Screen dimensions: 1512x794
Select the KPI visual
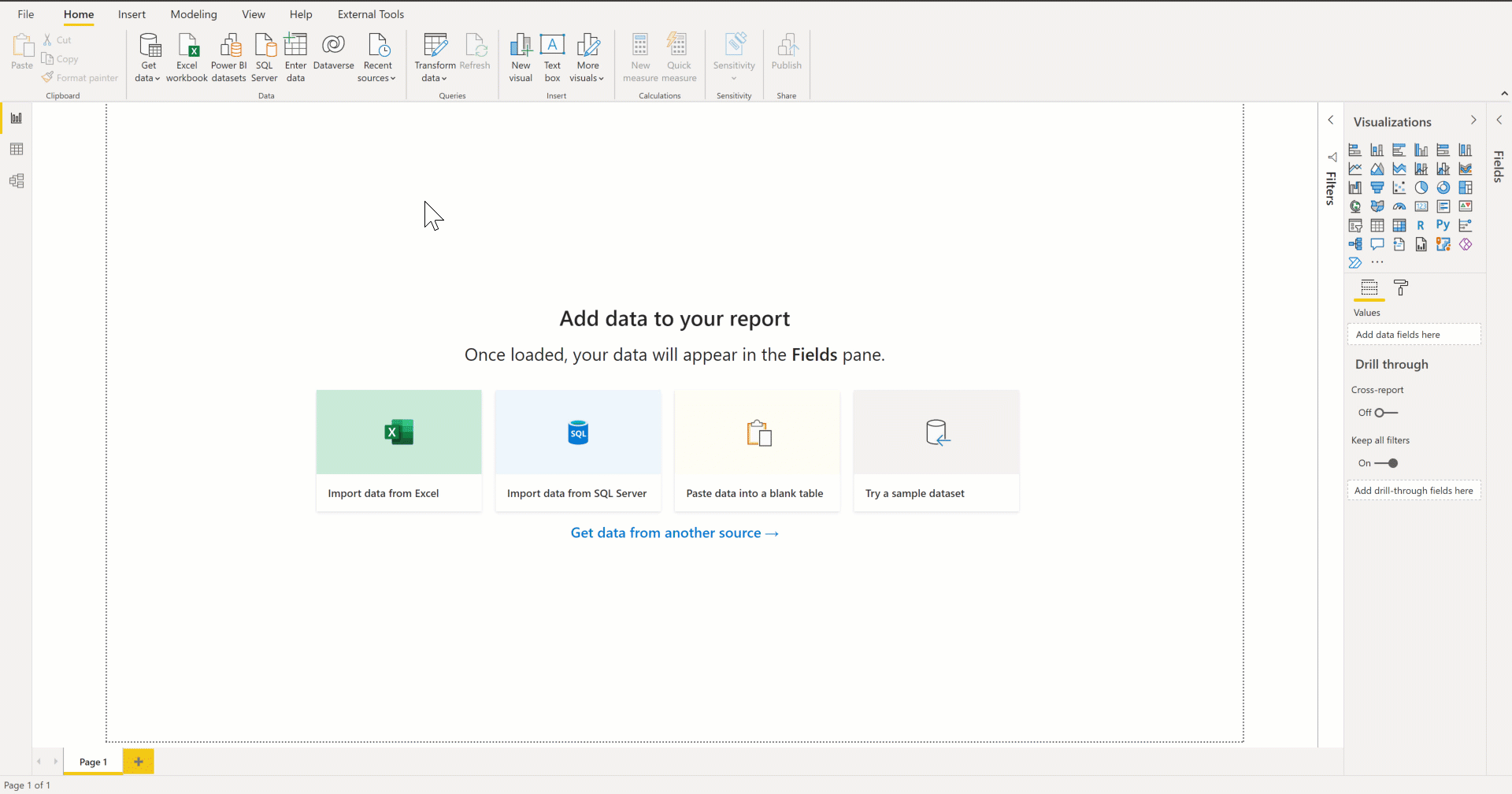point(1465,206)
